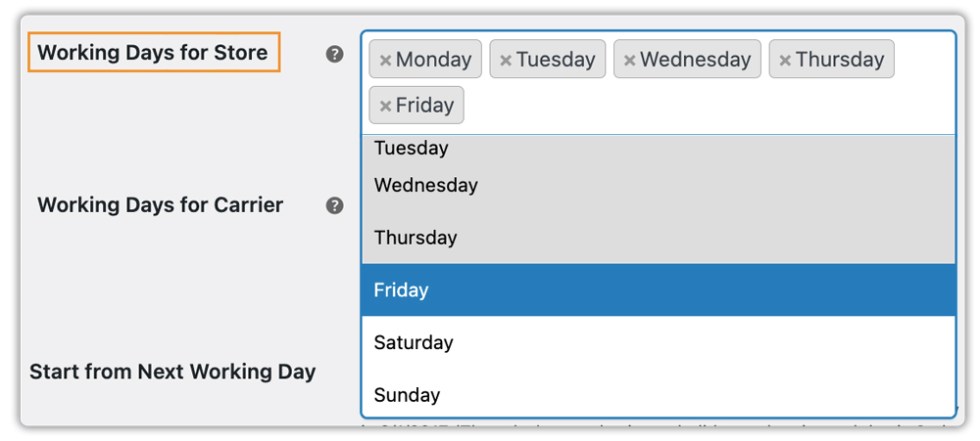Delete the Thursday selection via its × icon
The width and height of the screenshot is (980, 441).
(x=785, y=60)
